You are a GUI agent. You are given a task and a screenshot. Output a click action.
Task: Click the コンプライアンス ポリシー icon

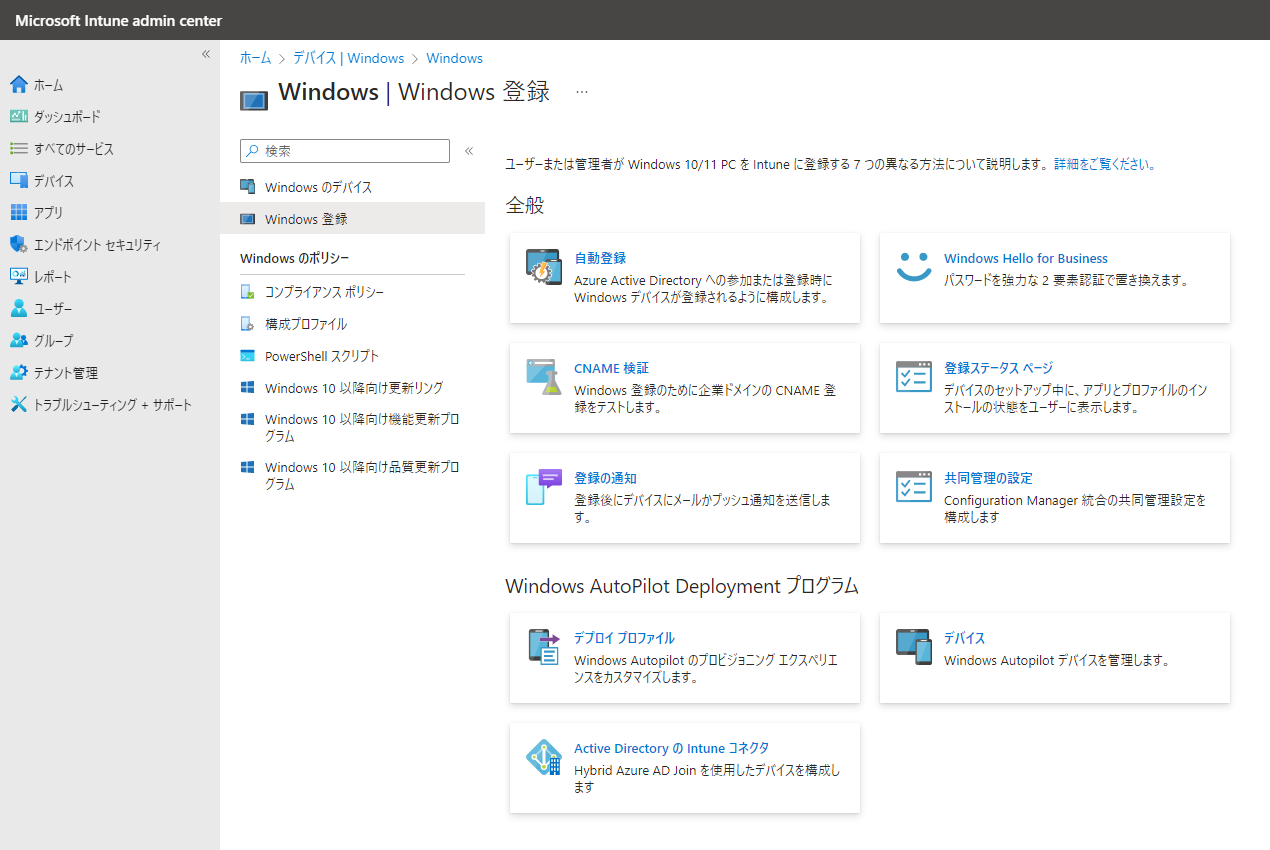coord(248,292)
